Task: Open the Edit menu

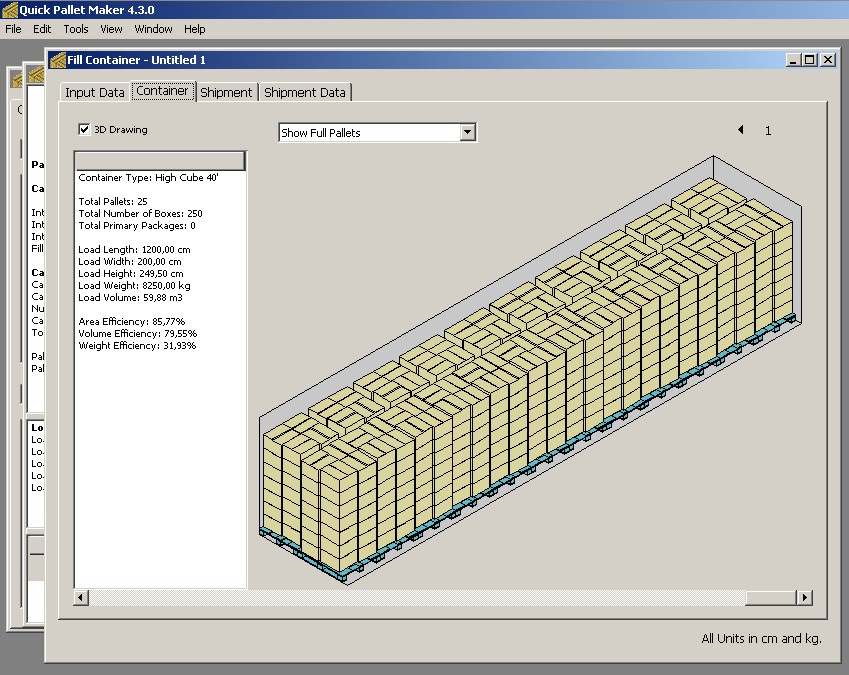Action: tap(42, 29)
